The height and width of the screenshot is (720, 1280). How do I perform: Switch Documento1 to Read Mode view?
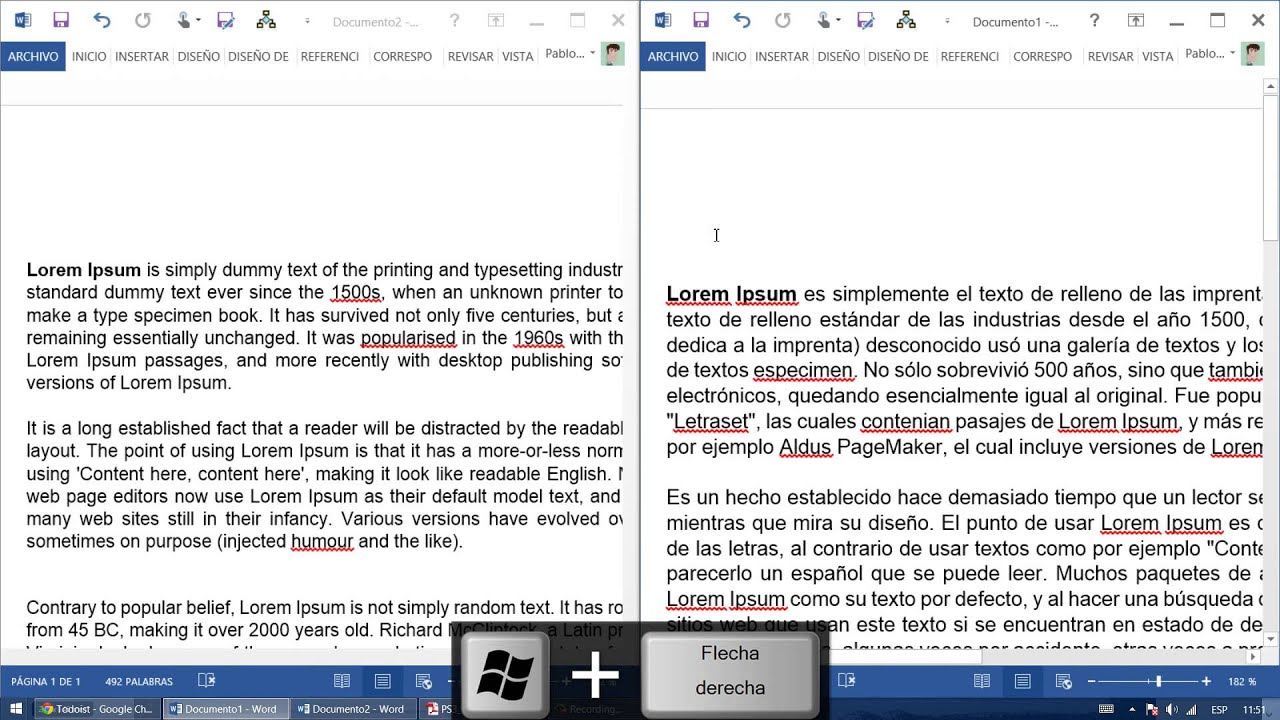click(982, 681)
